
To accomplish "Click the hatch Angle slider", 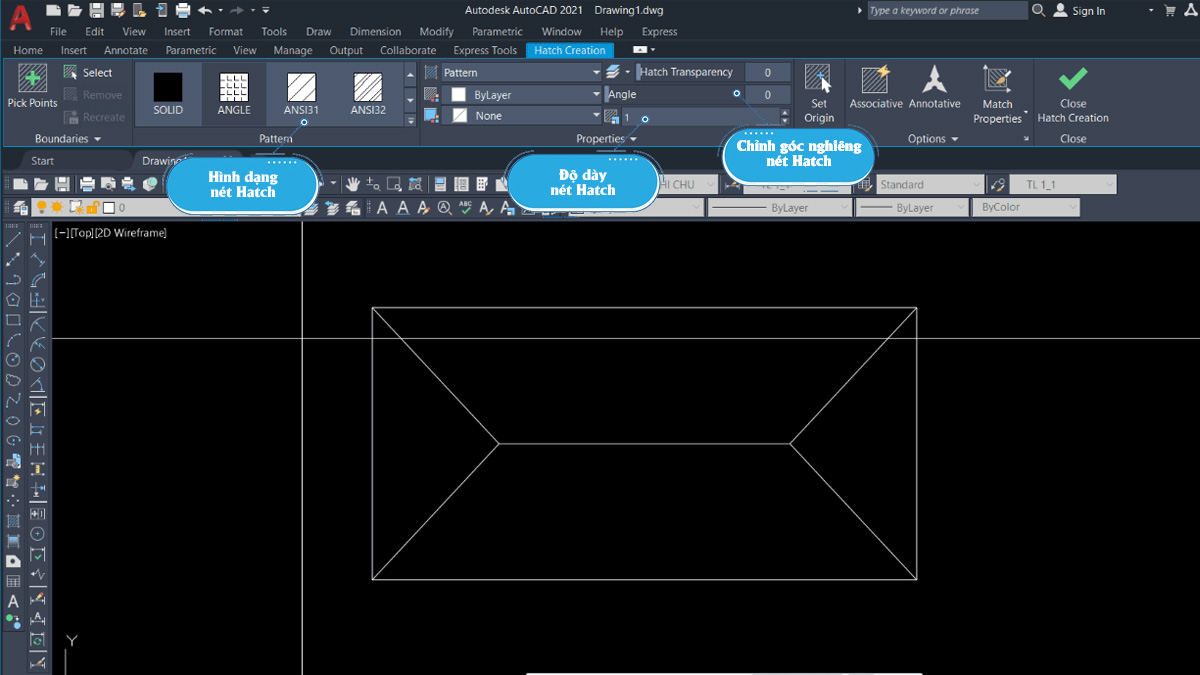I will click(x=676, y=94).
